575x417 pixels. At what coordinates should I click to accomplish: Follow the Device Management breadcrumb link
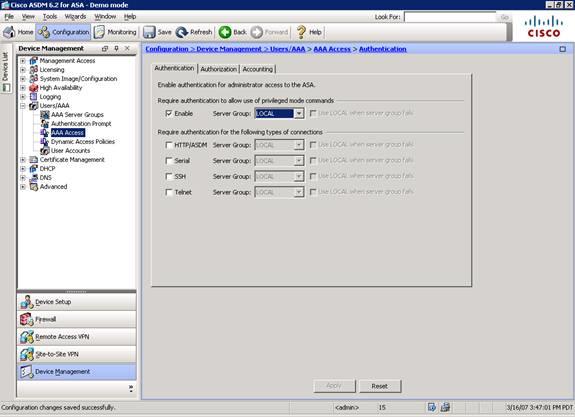pyautogui.click(x=229, y=49)
